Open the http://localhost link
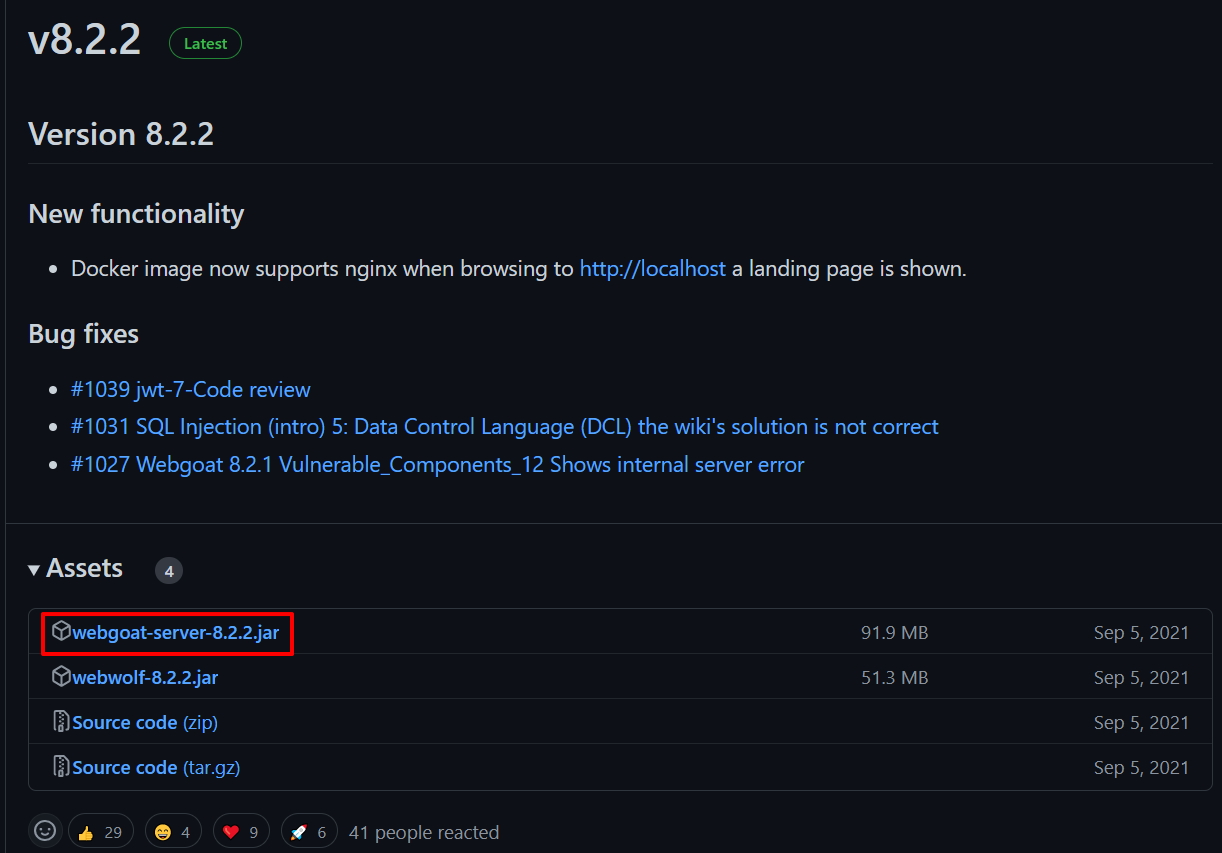The image size is (1222, 853). (653, 269)
